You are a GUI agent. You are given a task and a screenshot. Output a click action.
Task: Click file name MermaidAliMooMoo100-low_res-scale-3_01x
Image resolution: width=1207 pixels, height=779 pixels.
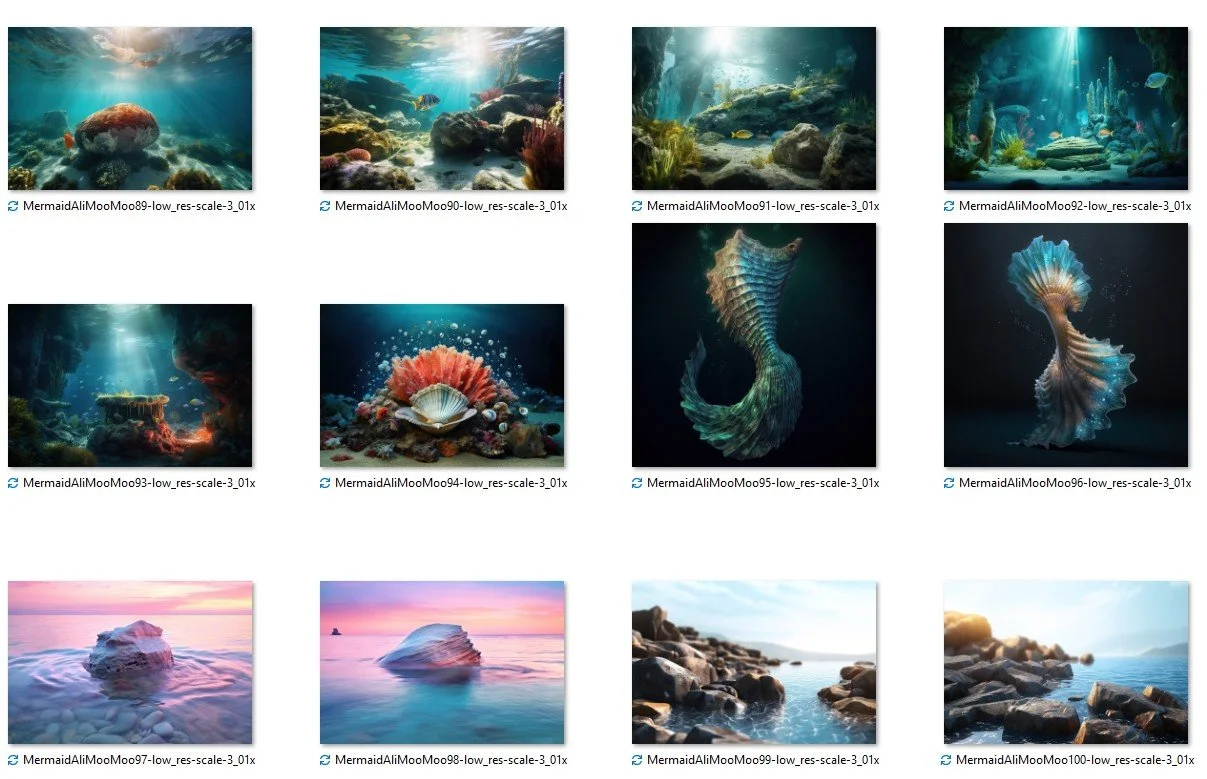(x=1075, y=760)
